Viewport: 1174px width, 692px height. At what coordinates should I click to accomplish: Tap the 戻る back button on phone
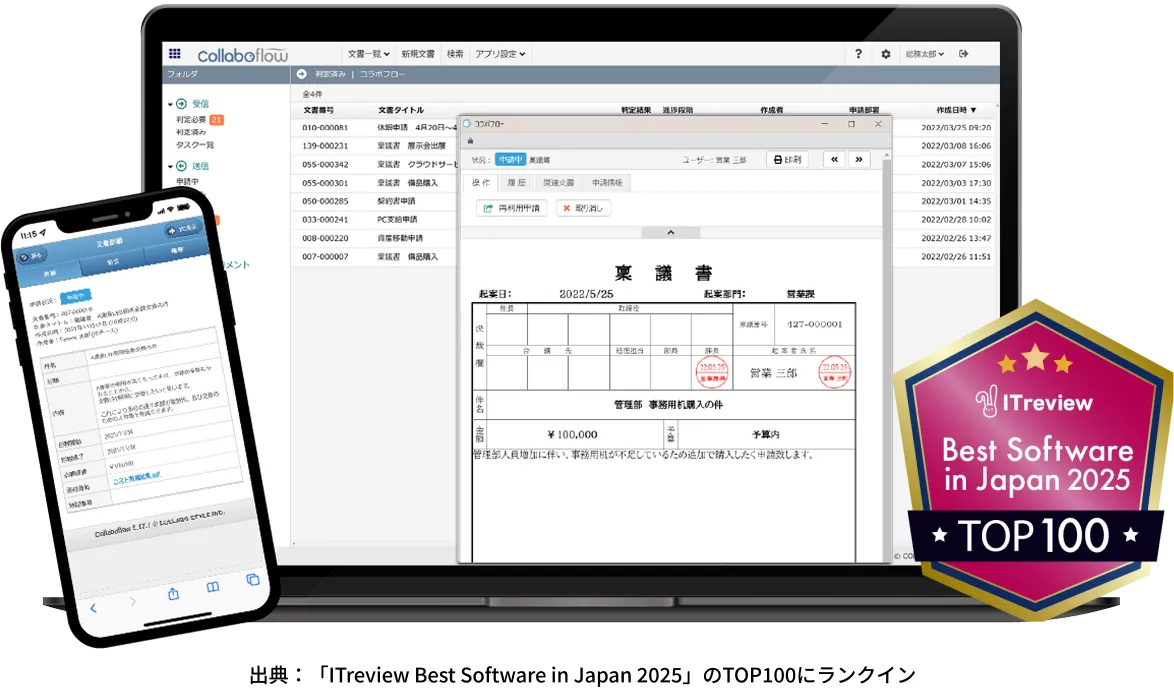point(31,256)
